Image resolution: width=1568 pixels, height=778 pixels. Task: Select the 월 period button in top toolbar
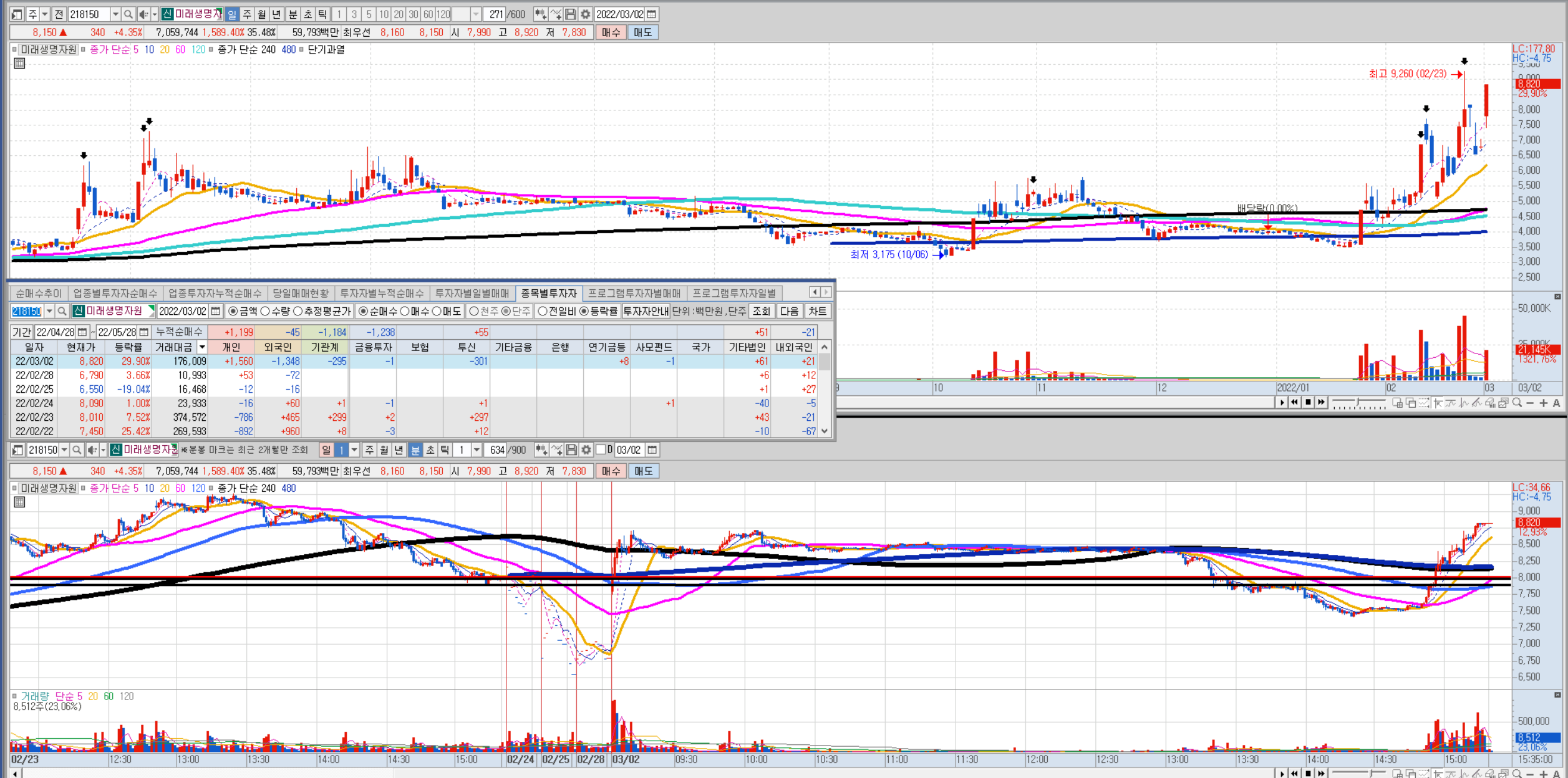[x=261, y=14]
